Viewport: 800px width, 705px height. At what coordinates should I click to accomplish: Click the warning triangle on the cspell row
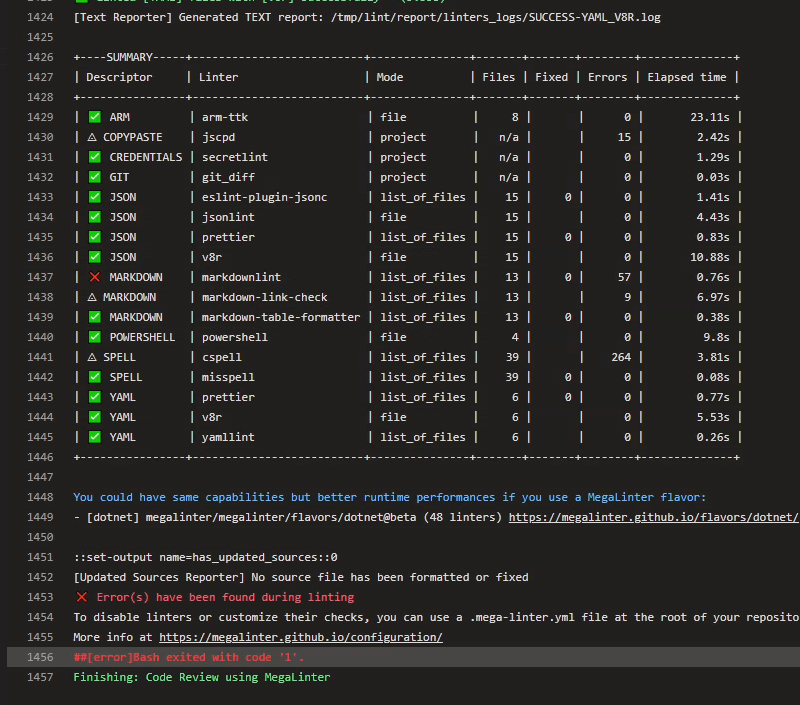point(94,357)
